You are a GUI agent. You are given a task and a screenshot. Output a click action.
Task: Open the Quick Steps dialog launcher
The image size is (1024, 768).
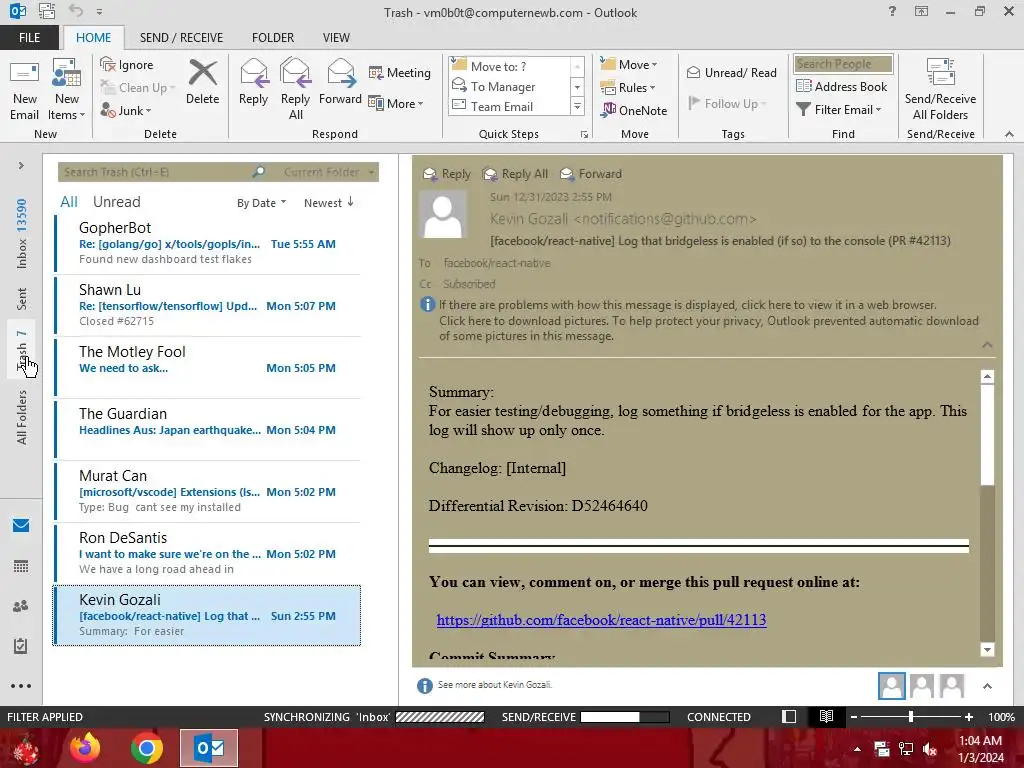584,135
